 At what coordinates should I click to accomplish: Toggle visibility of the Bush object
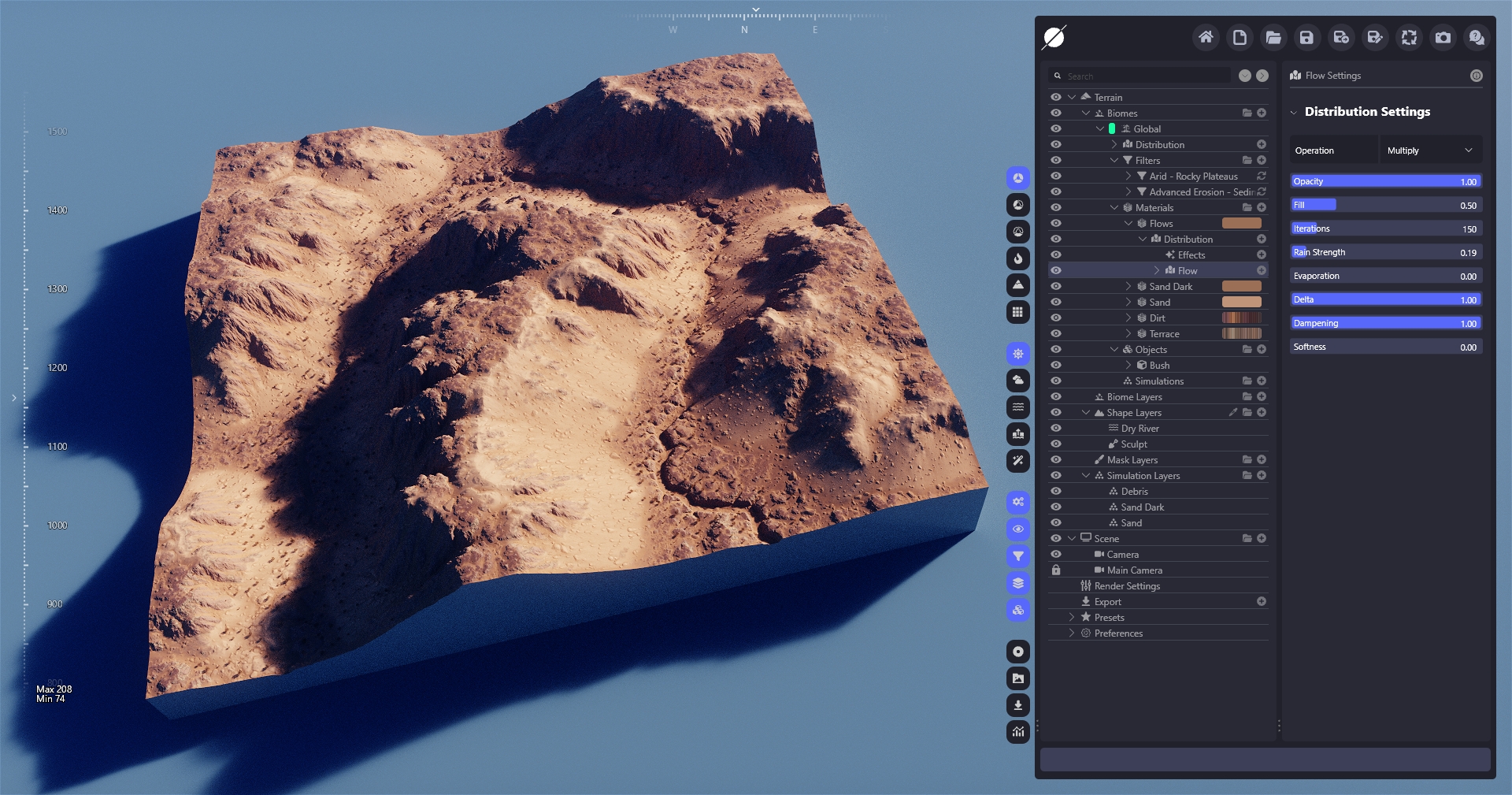click(1056, 366)
